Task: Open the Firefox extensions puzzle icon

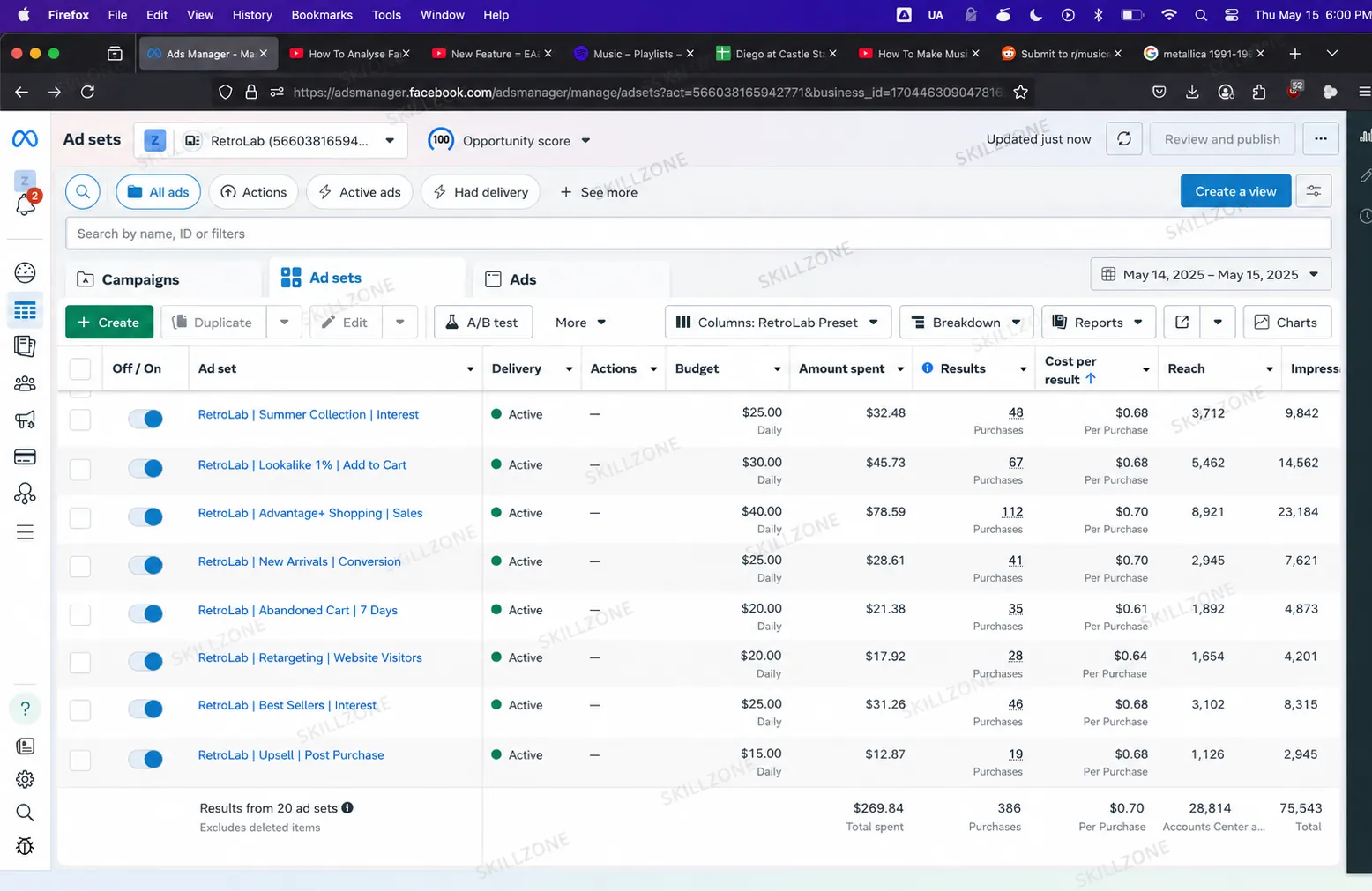Action: (1259, 92)
